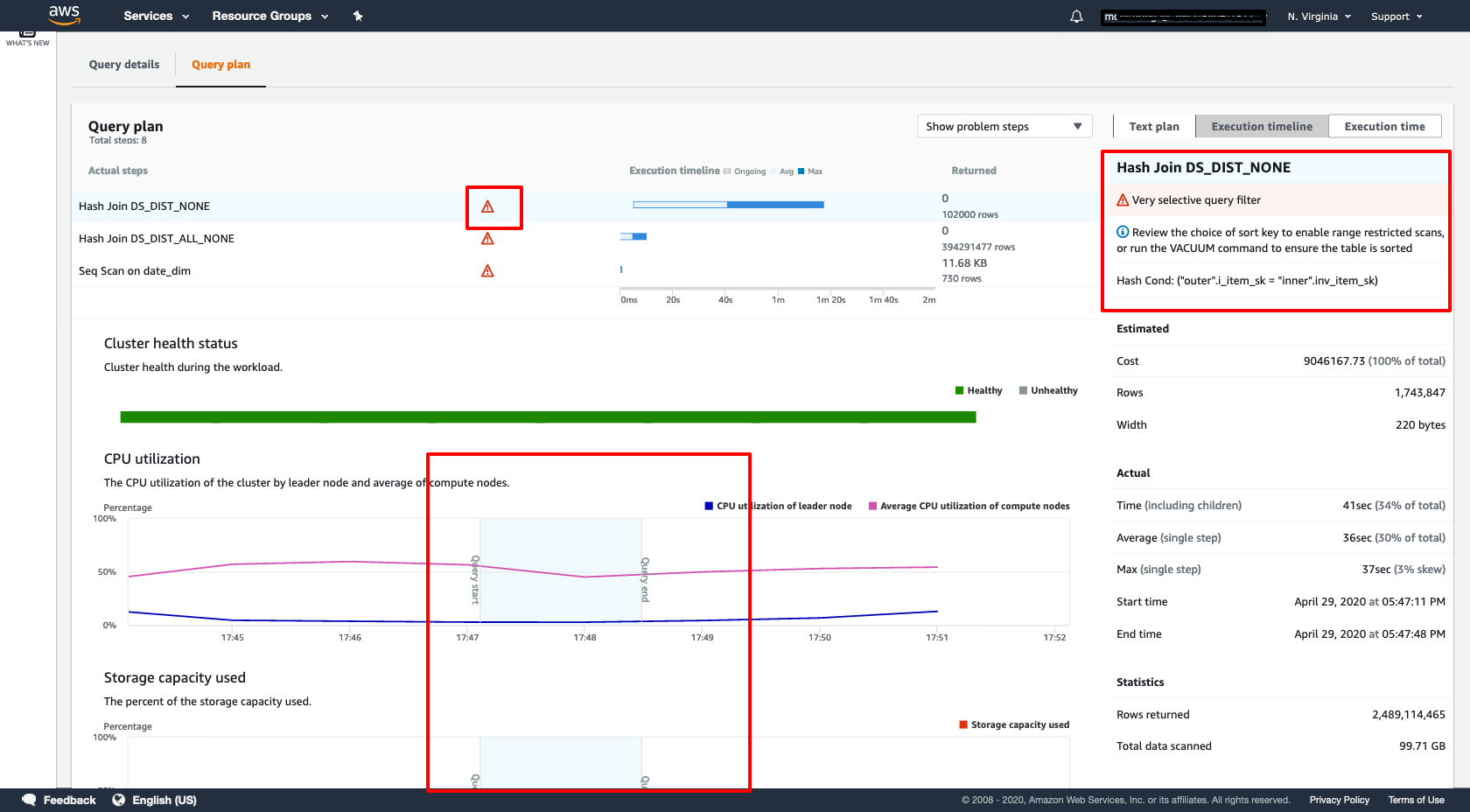Switch view to Execution time
Viewport: 1470px width, 812px height.
pos(1384,127)
